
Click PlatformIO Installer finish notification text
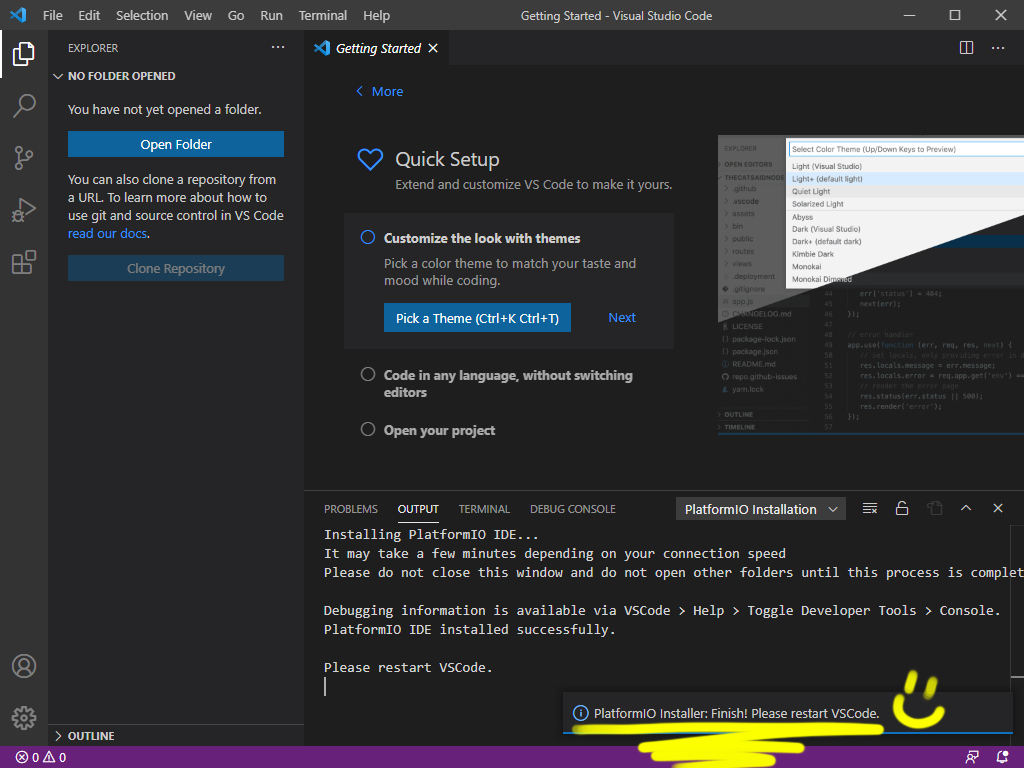point(737,713)
